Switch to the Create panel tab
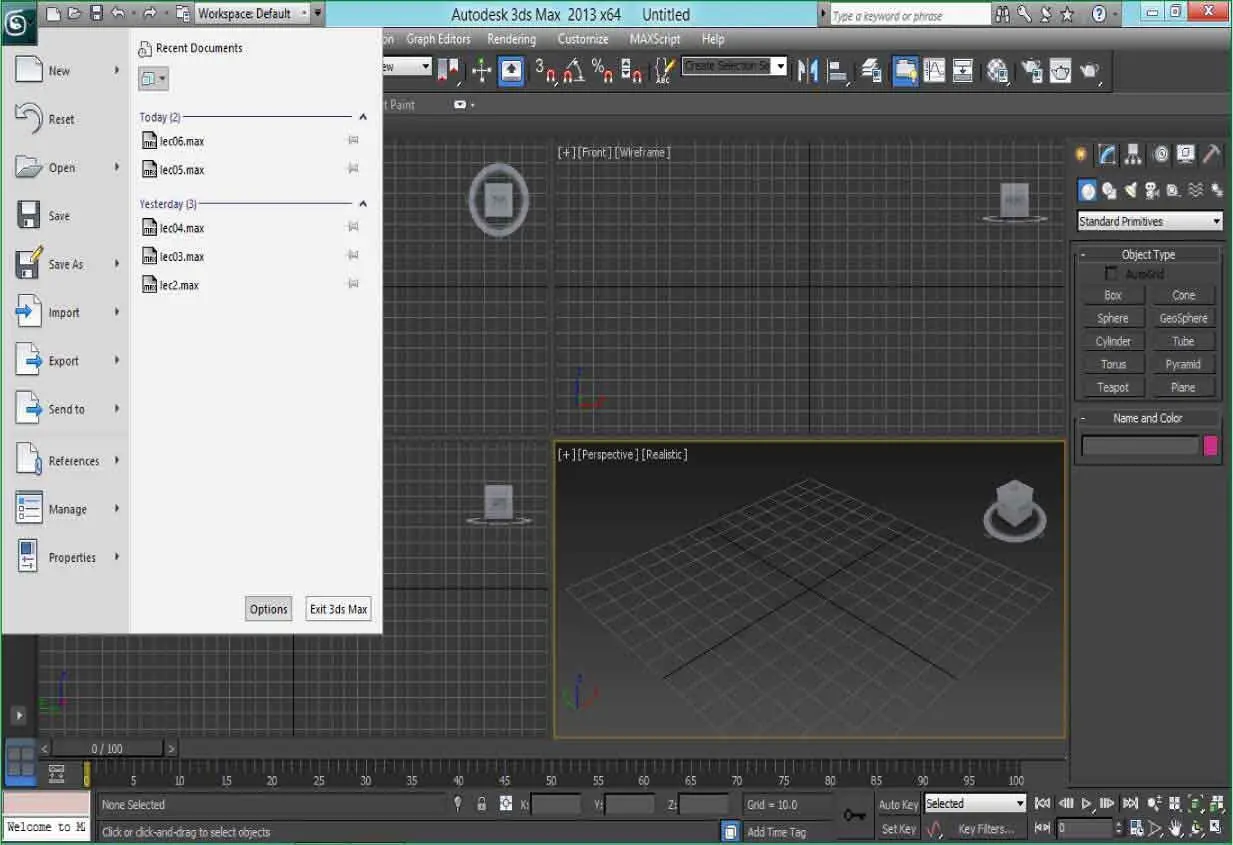The height and width of the screenshot is (845, 1233). [x=1081, y=154]
